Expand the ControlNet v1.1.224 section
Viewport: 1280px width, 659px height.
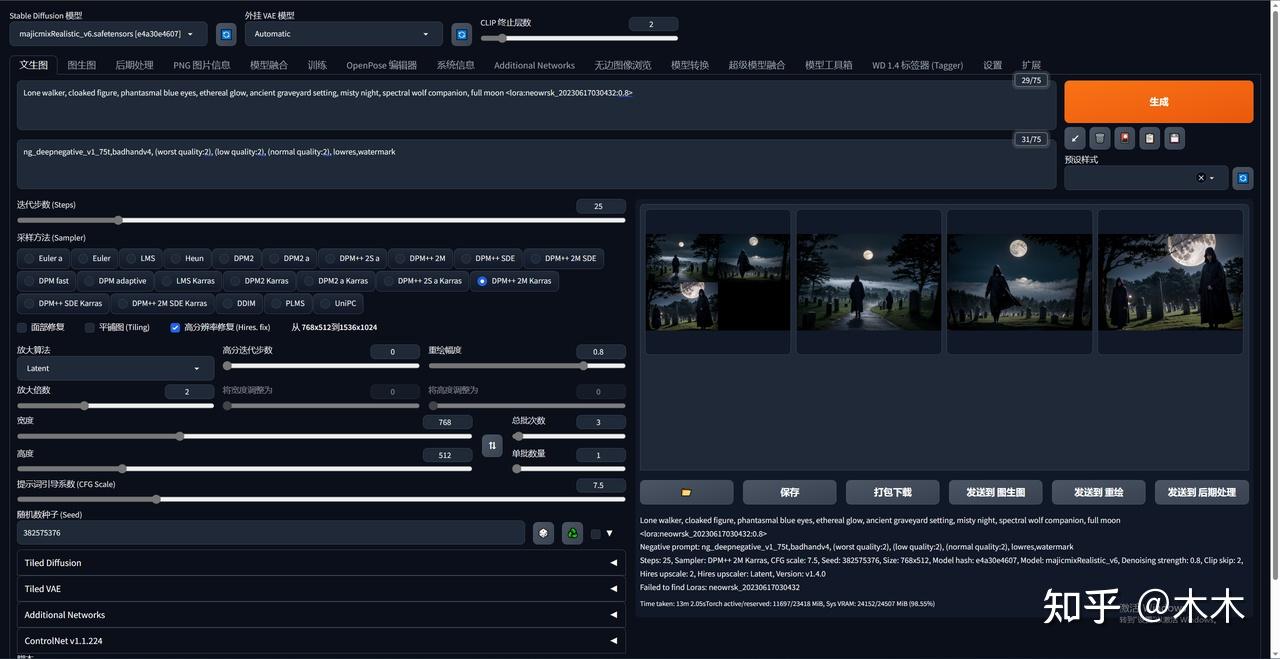tap(320, 641)
